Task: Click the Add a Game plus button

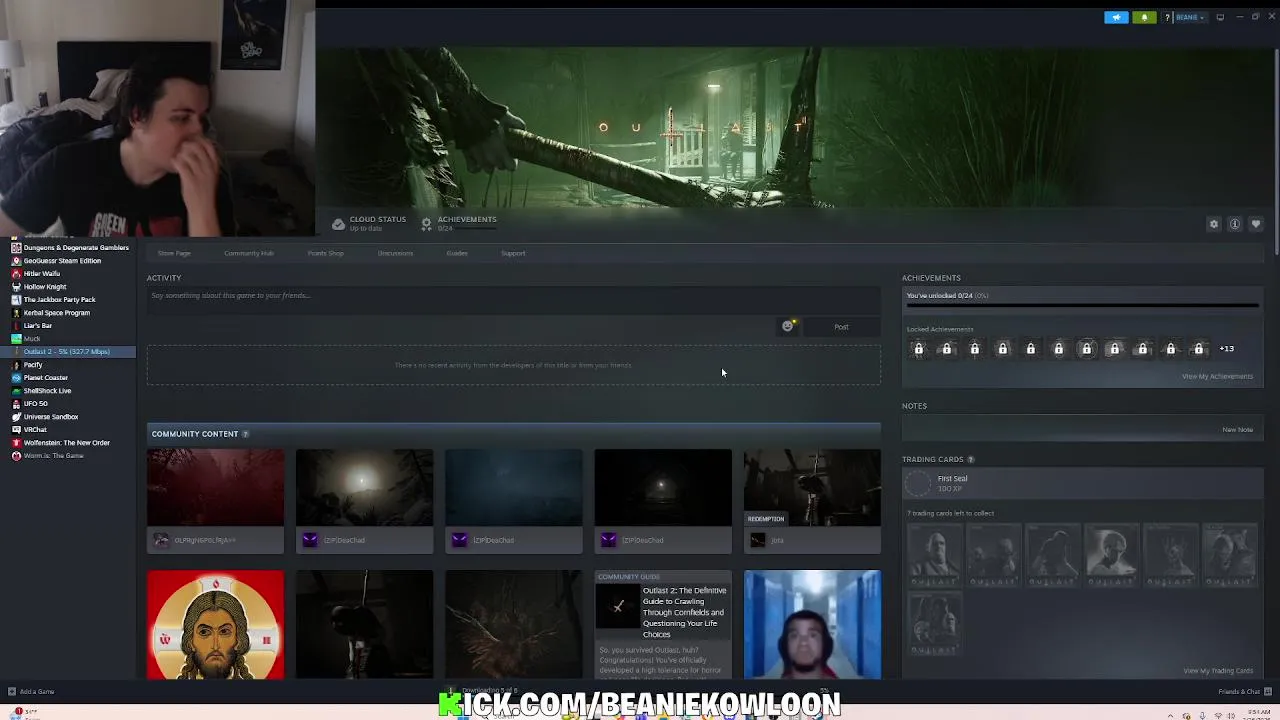Action: [x=12, y=691]
